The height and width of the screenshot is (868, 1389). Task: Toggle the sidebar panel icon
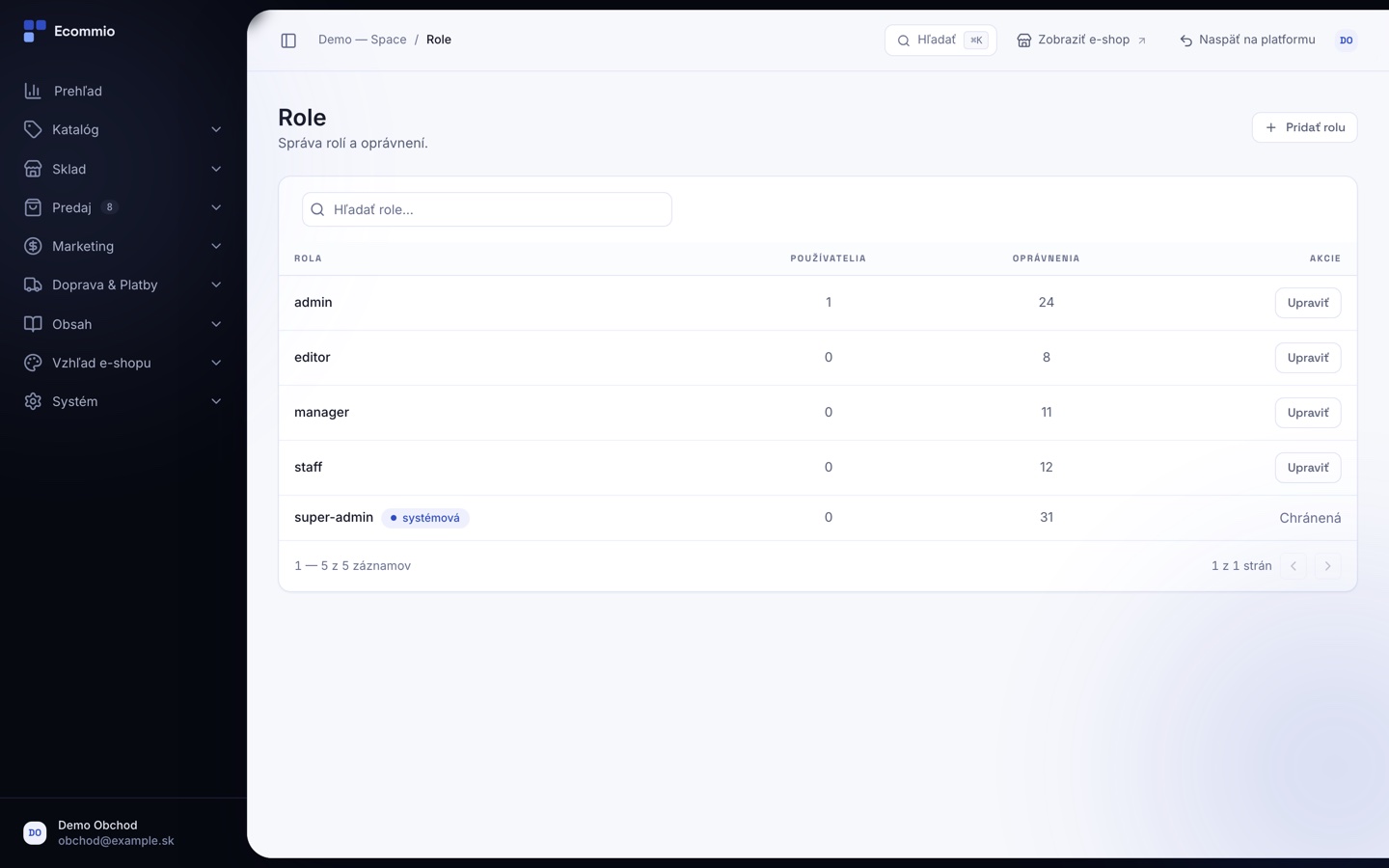[x=288, y=41]
